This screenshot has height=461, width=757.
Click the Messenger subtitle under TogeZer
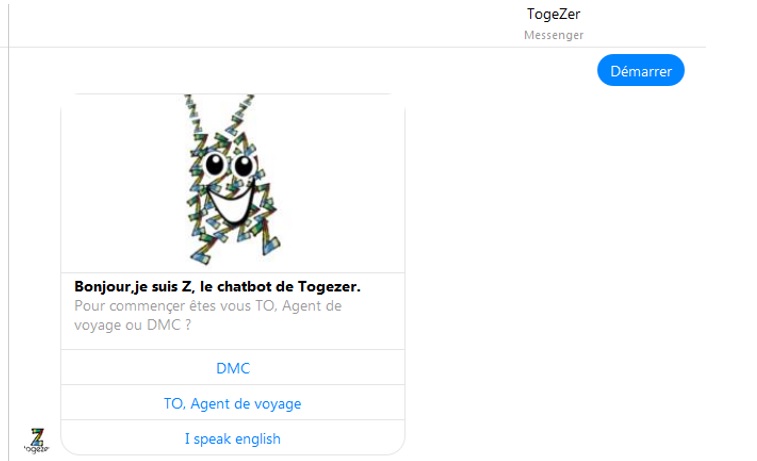point(553,35)
